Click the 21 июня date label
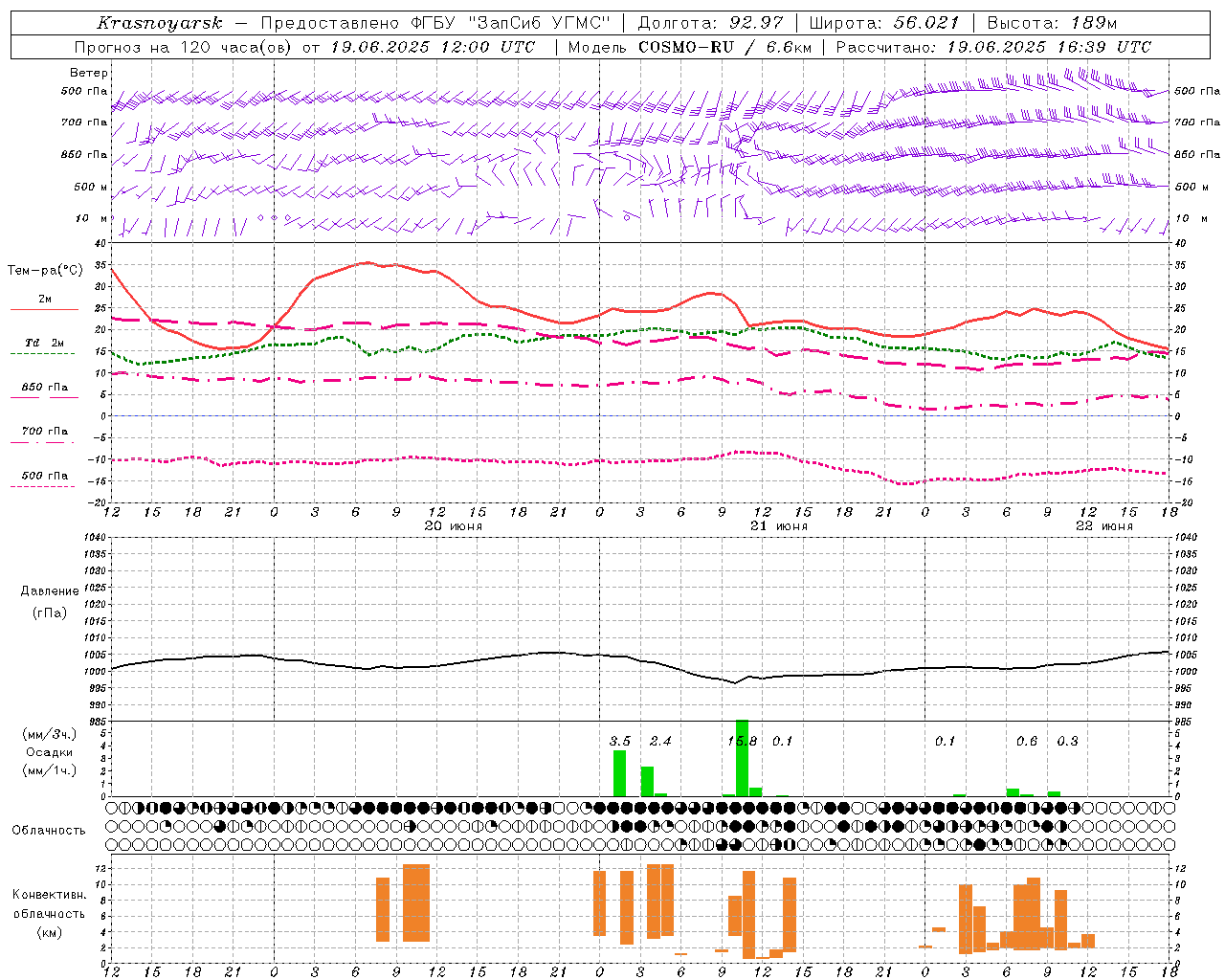 pos(779,526)
